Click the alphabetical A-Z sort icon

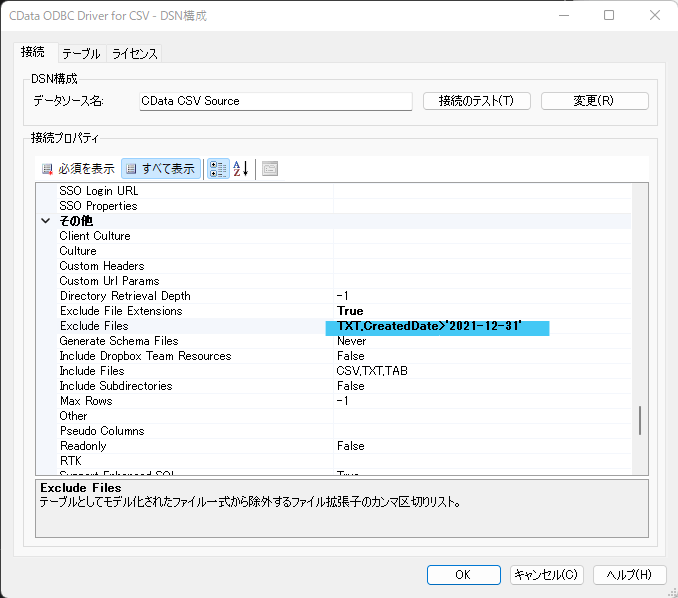click(x=241, y=169)
